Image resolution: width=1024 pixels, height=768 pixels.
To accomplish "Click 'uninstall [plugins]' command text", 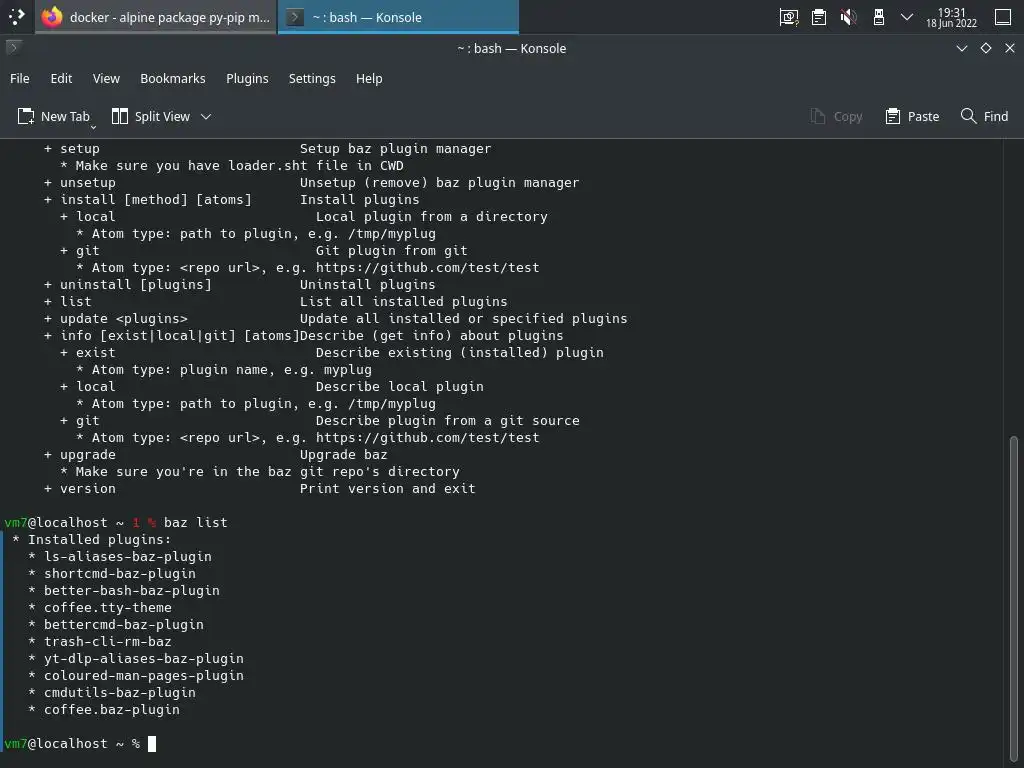I will [x=136, y=285].
